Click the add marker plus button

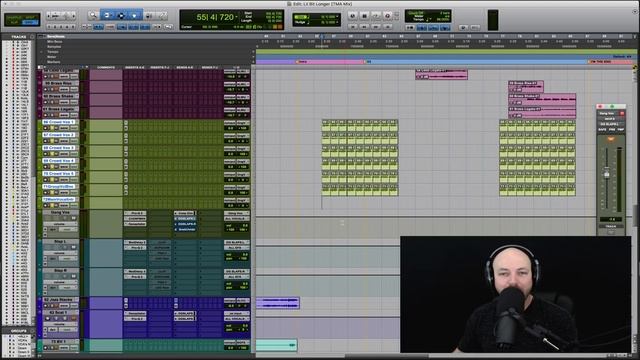(253, 62)
